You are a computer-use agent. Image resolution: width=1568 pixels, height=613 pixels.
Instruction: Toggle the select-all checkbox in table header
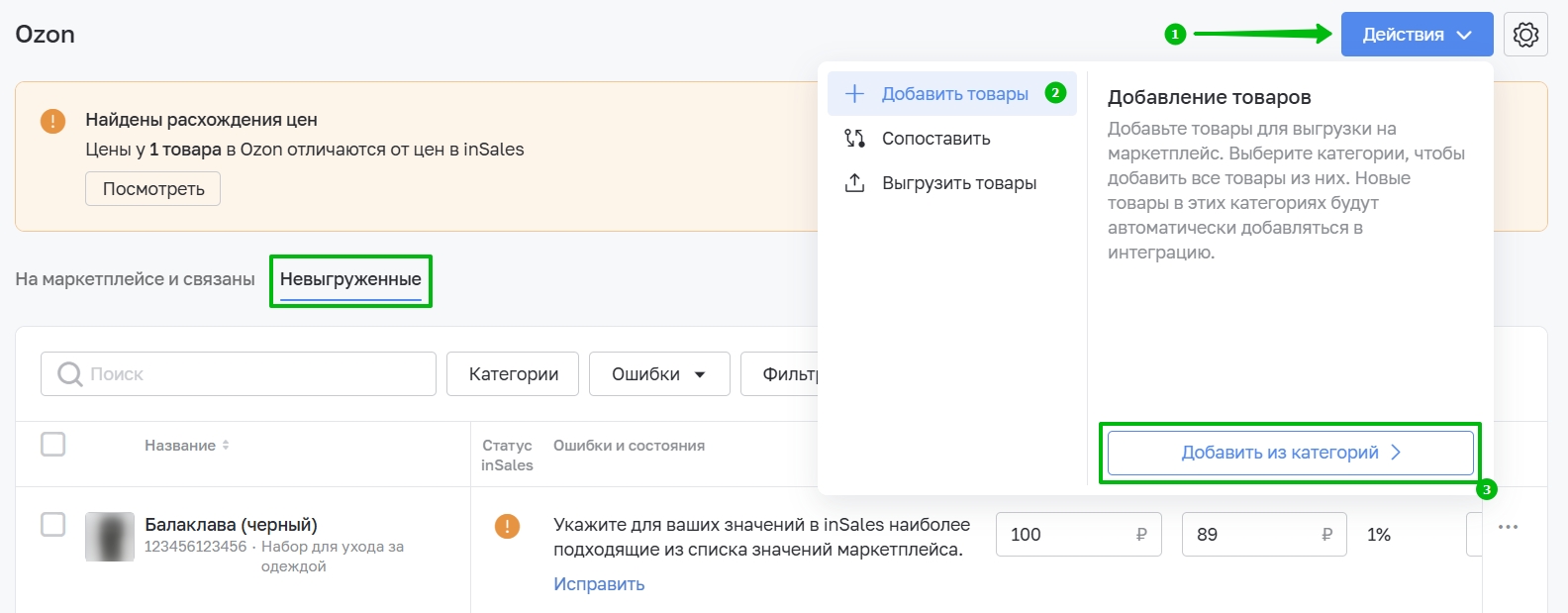53,445
